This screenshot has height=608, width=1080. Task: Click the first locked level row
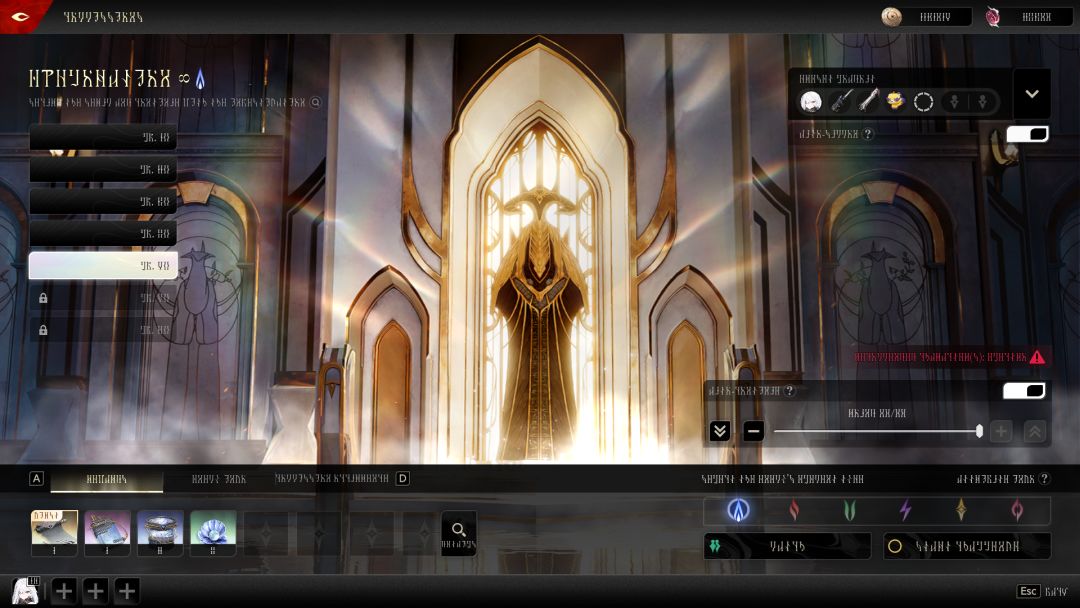(x=103, y=297)
